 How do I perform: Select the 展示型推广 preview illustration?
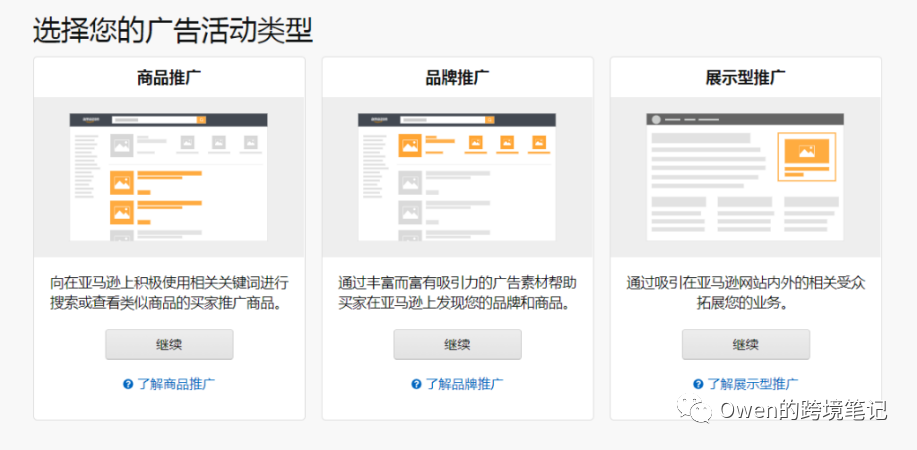click(x=745, y=177)
